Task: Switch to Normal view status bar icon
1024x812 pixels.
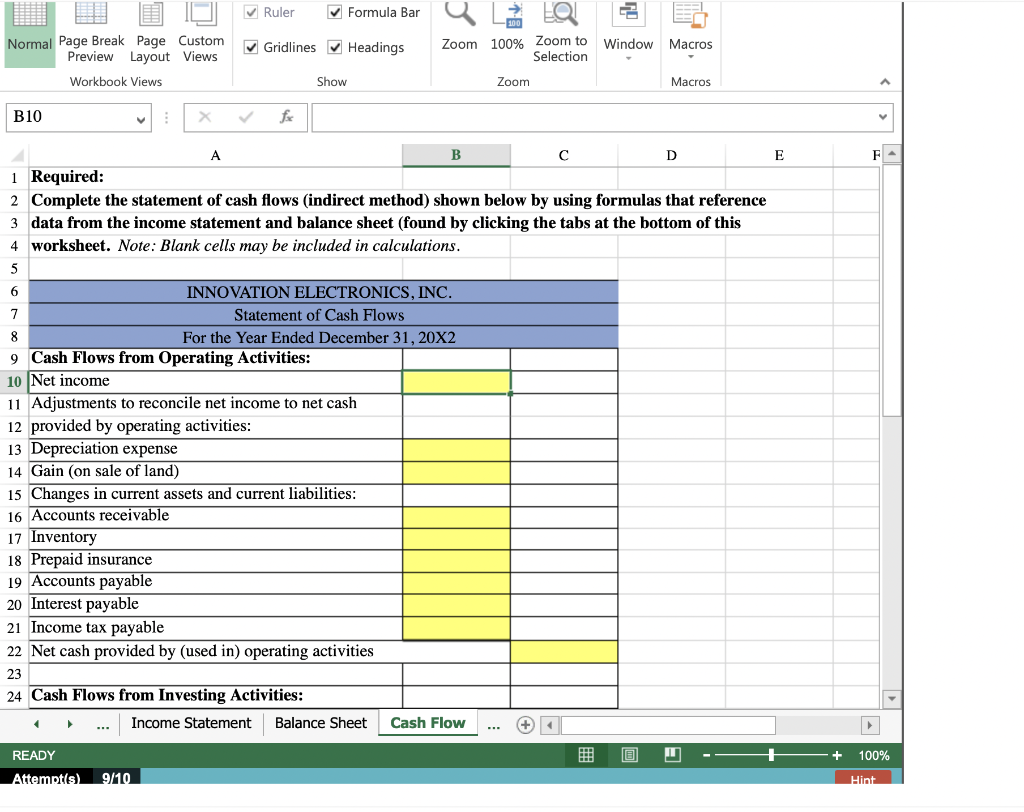Action: coord(586,755)
